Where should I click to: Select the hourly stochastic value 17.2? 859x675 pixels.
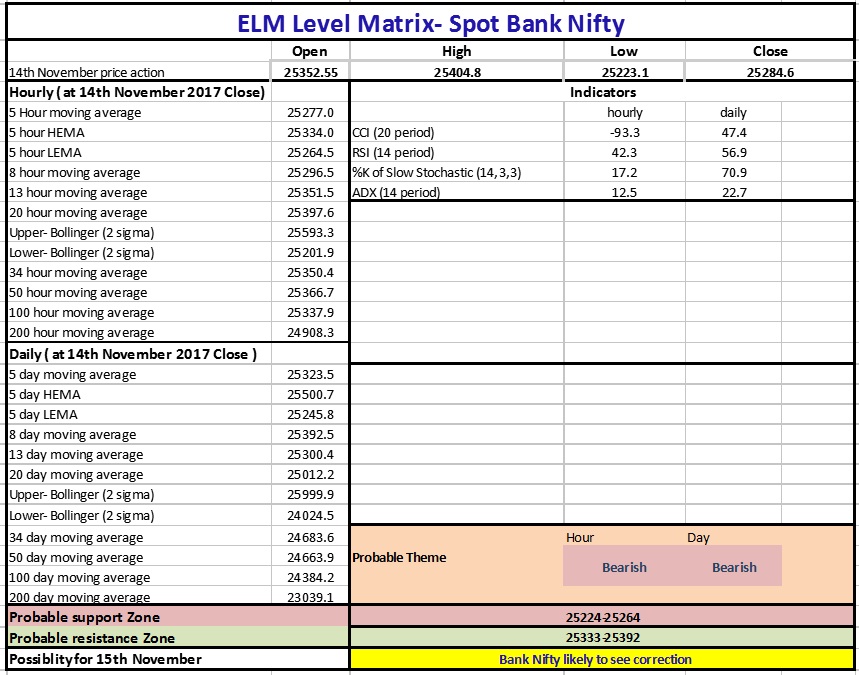click(625, 173)
